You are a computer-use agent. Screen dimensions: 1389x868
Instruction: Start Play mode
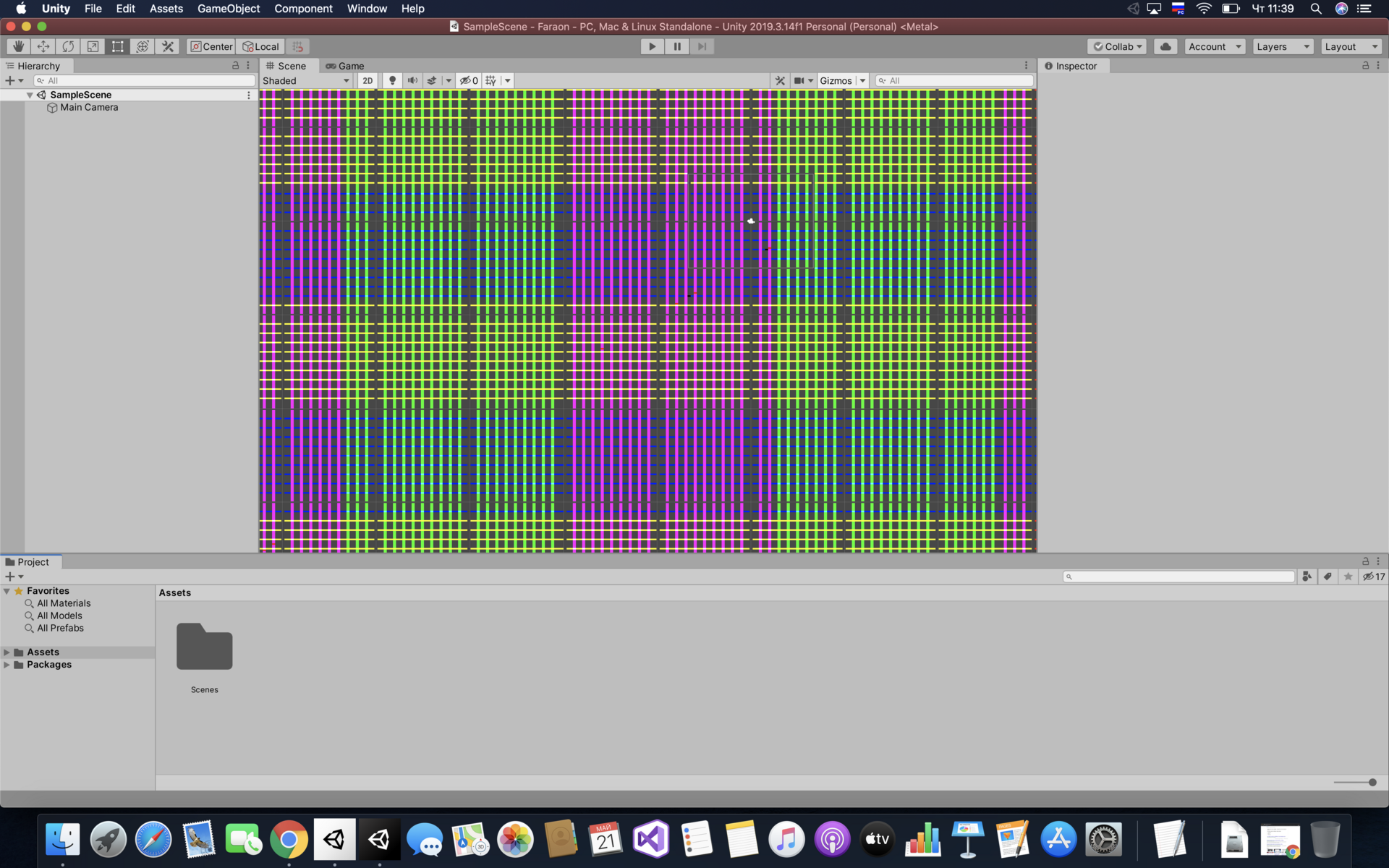click(652, 46)
